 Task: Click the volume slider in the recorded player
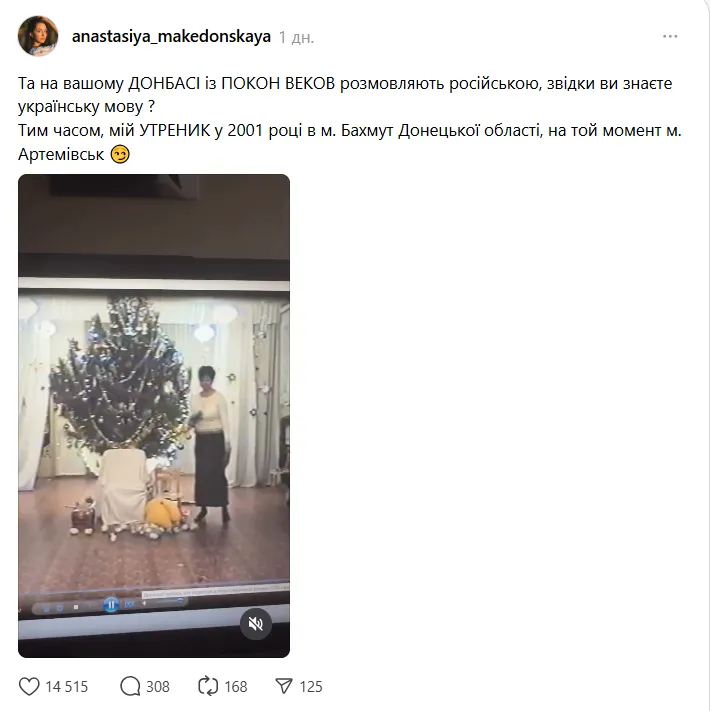[165, 602]
